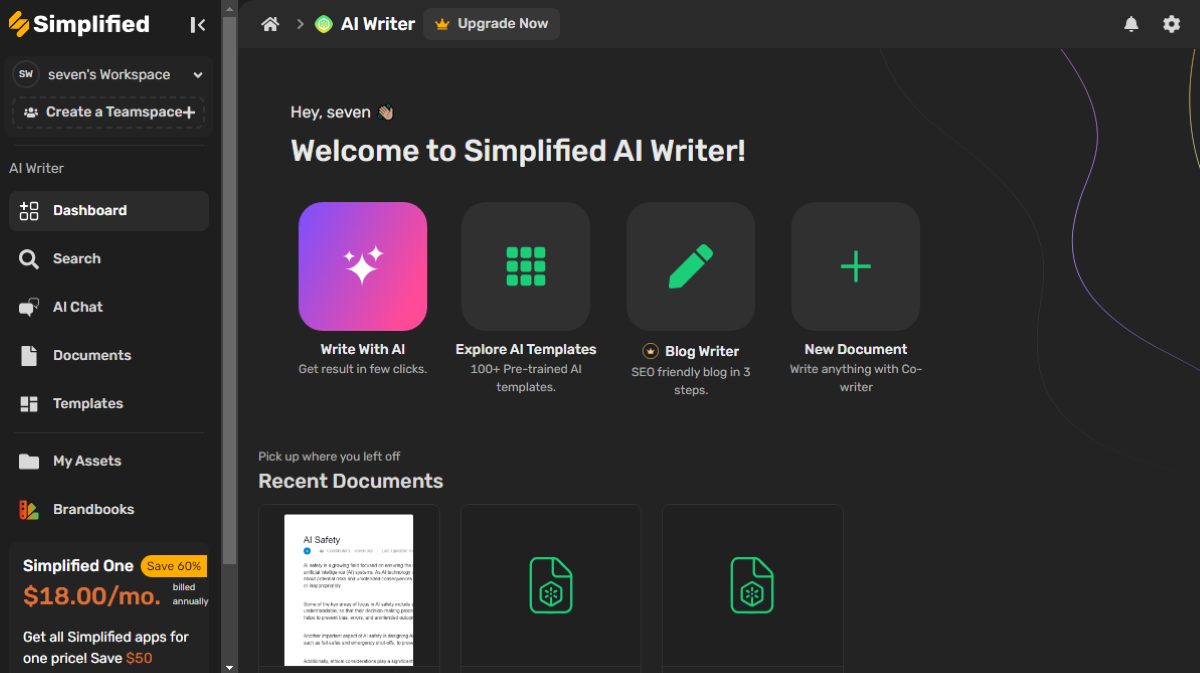The height and width of the screenshot is (673, 1200).
Task: Click the SW workspace avatar
Action: (x=26, y=74)
